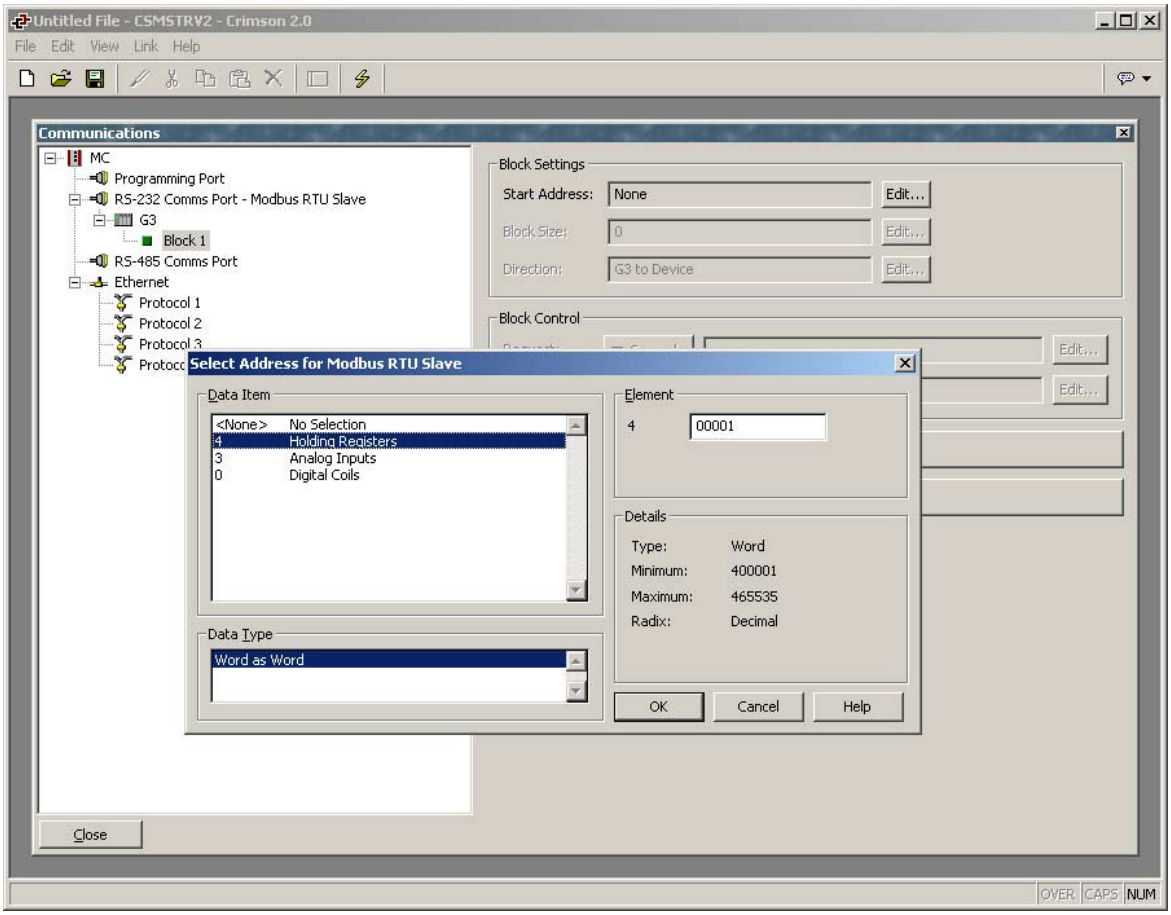Click the Protocol 2 icon
Image resolution: width=1171 pixels, height=915 pixels.
[x=123, y=323]
